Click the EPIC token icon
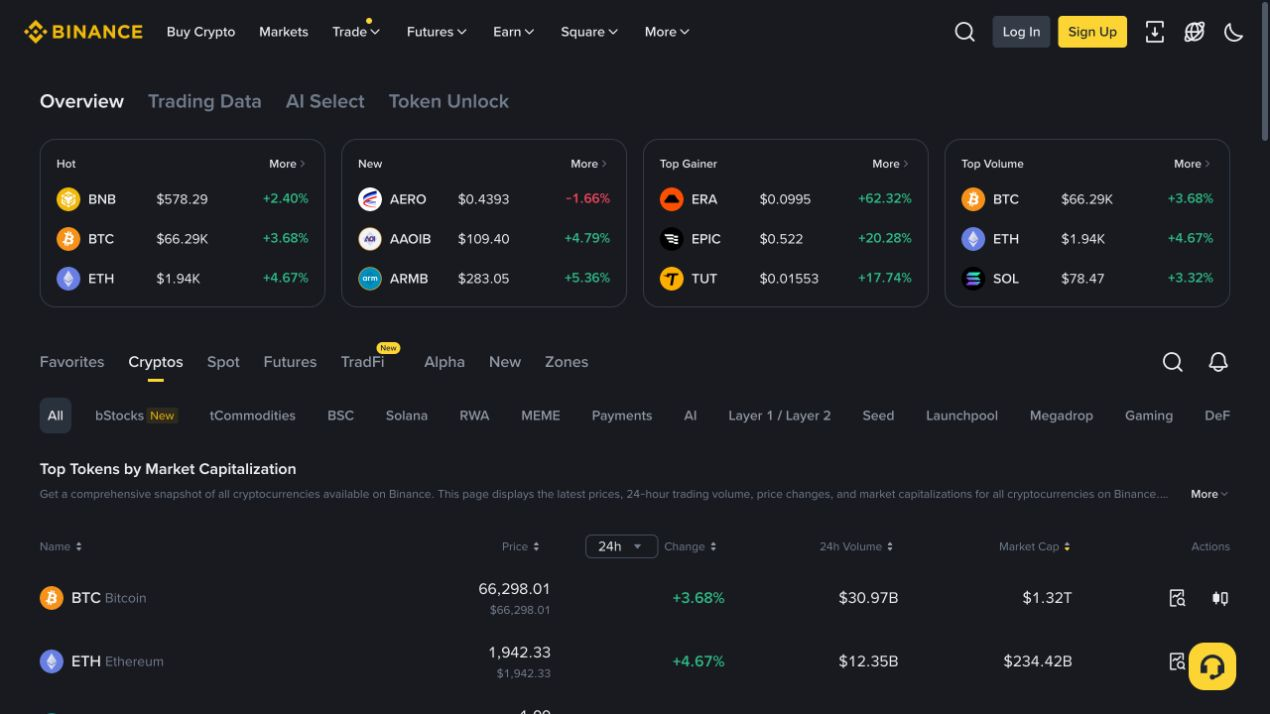 click(x=672, y=239)
